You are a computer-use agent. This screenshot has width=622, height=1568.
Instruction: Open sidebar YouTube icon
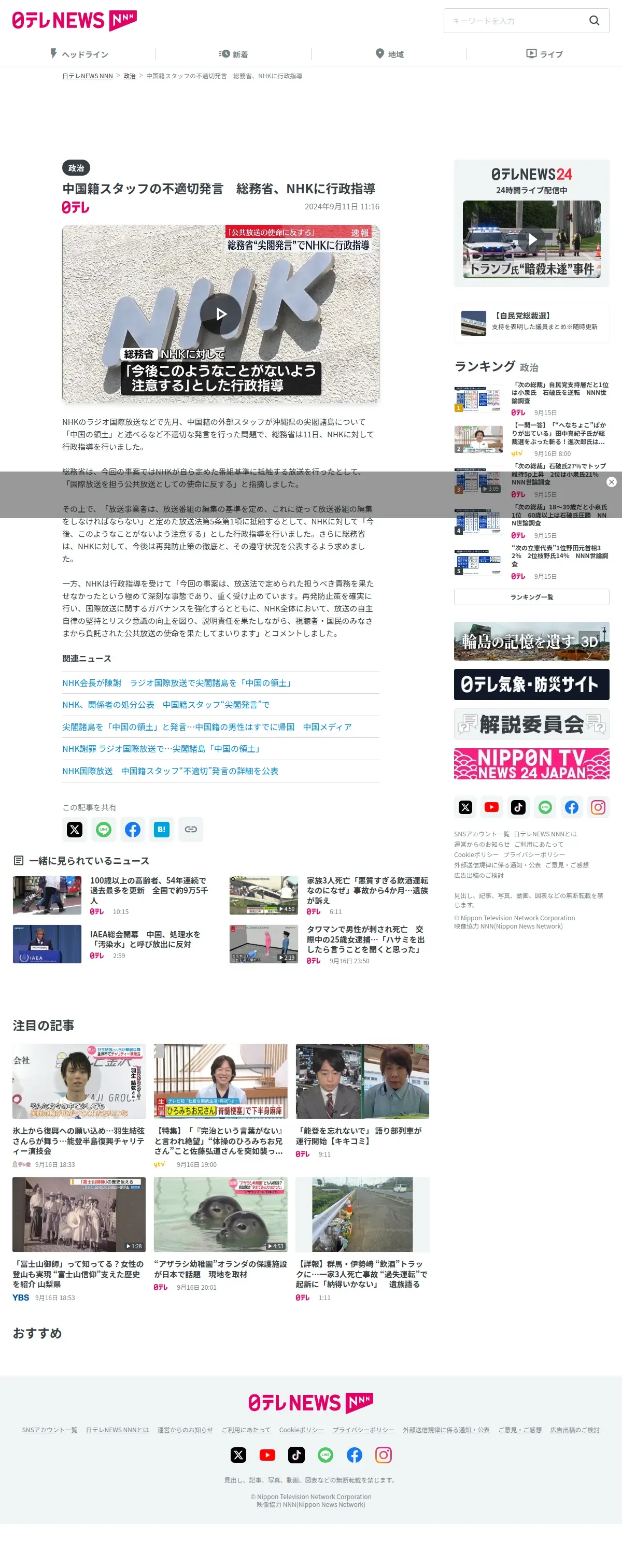click(492, 807)
